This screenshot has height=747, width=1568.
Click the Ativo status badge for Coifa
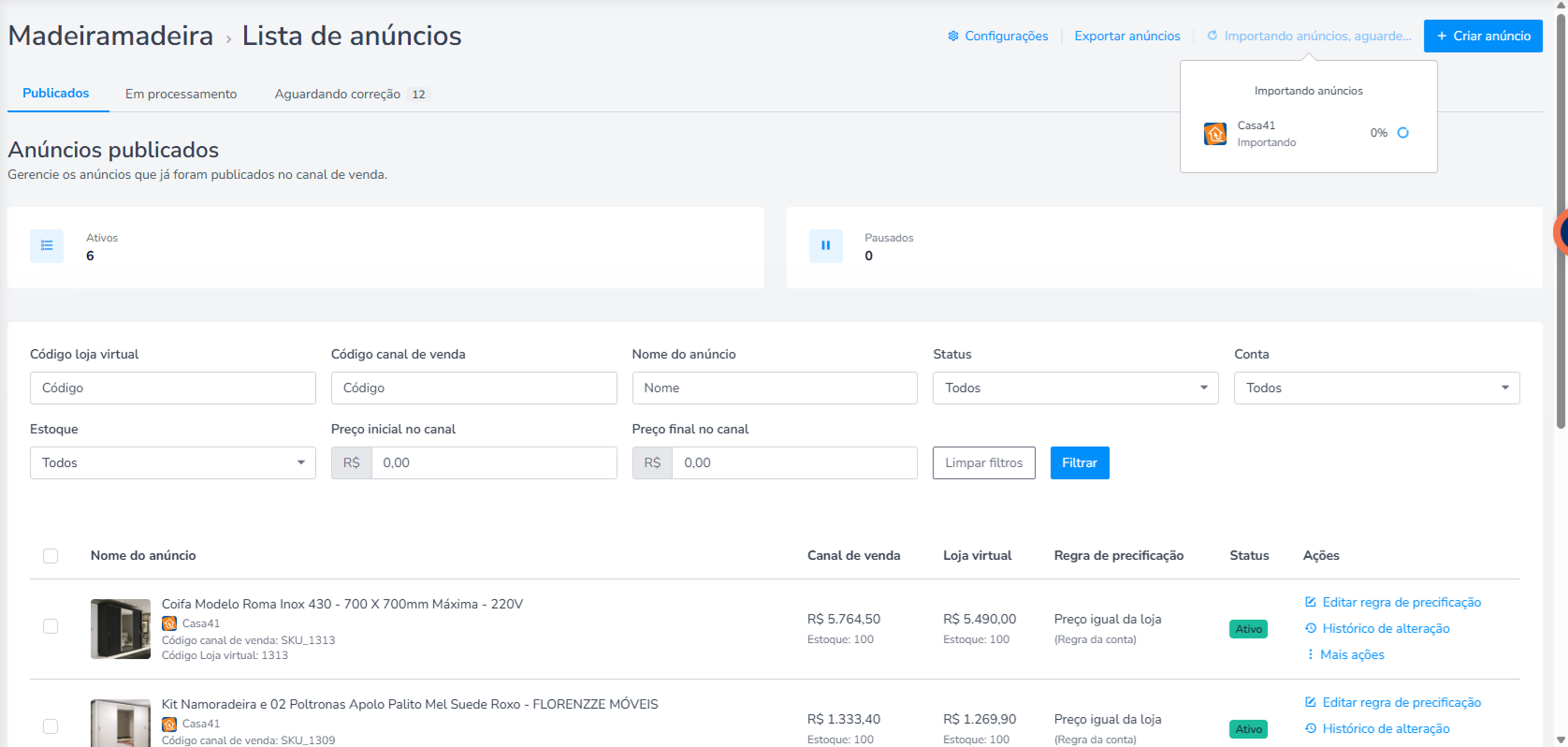coord(1248,629)
